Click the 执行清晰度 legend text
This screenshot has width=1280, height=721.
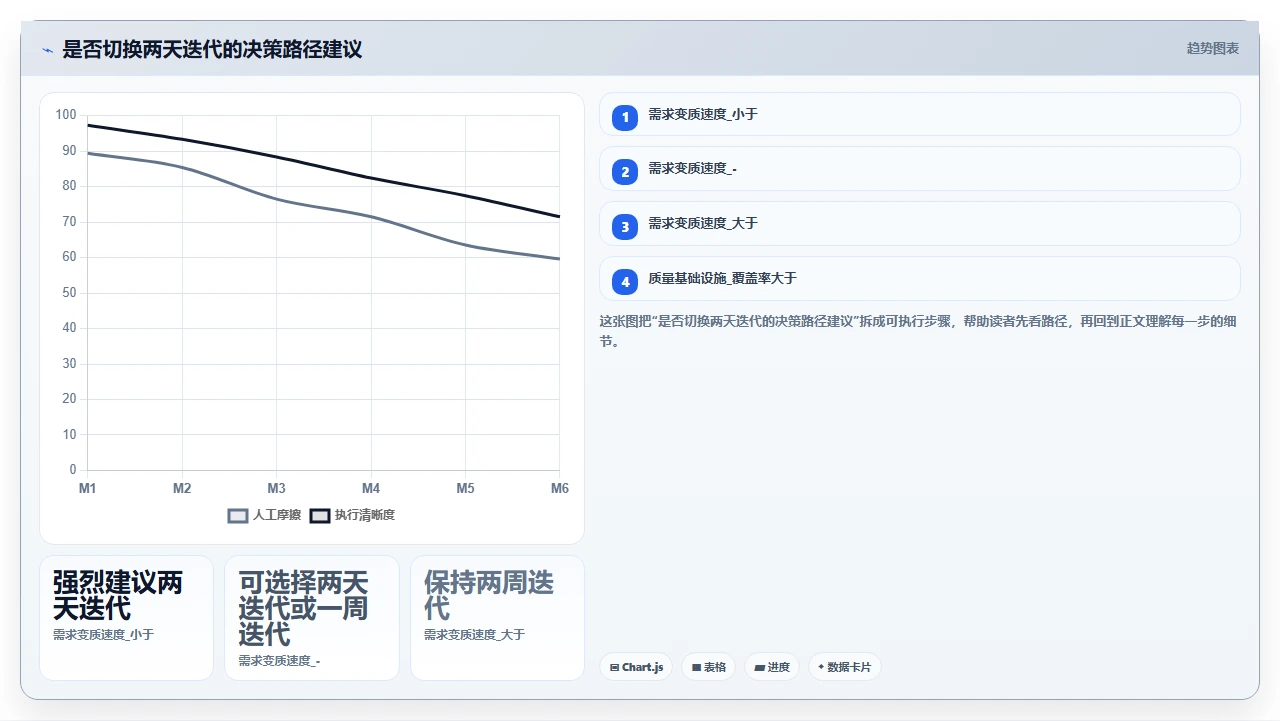[365, 515]
